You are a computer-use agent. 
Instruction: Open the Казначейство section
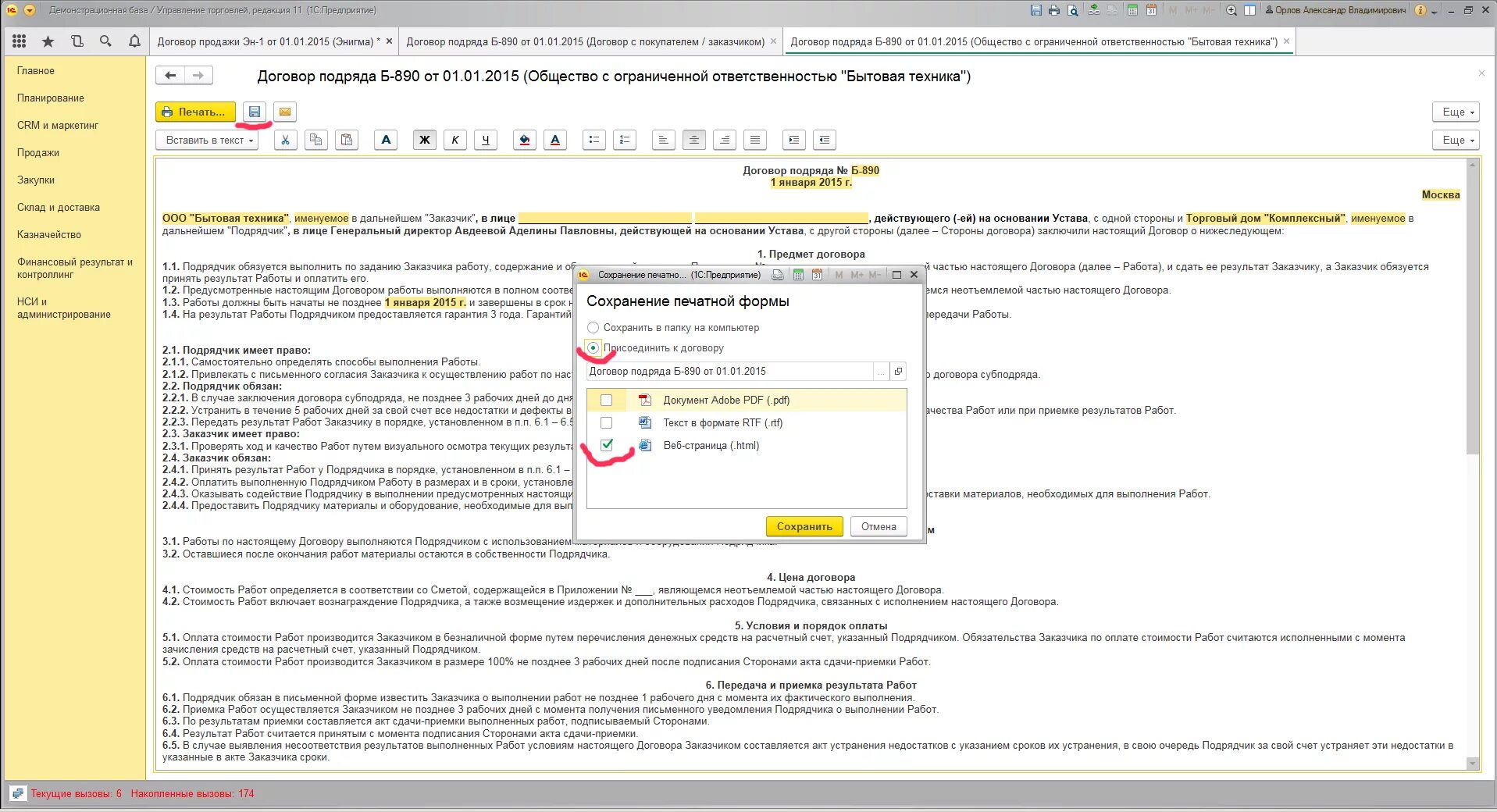(49, 235)
